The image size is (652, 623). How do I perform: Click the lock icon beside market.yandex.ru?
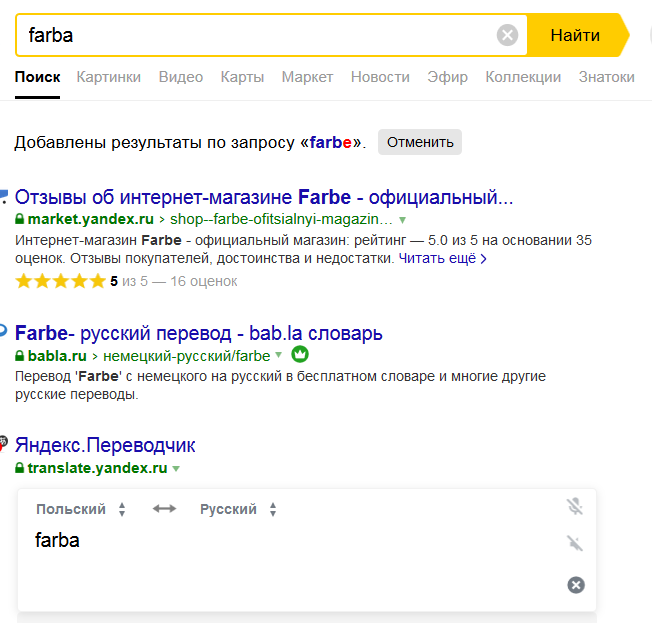(x=20, y=219)
